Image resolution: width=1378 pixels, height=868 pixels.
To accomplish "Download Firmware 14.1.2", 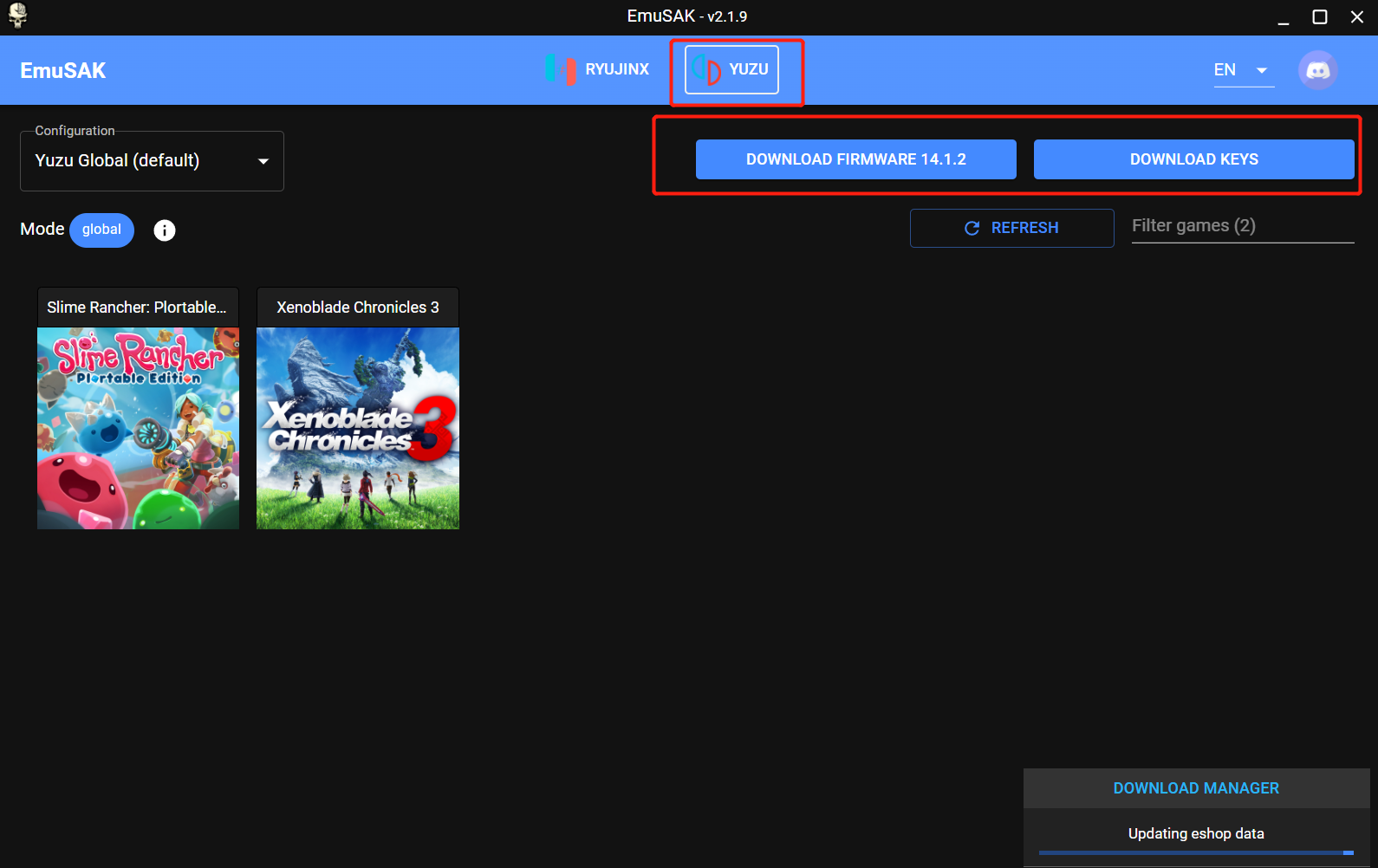I will coord(855,159).
